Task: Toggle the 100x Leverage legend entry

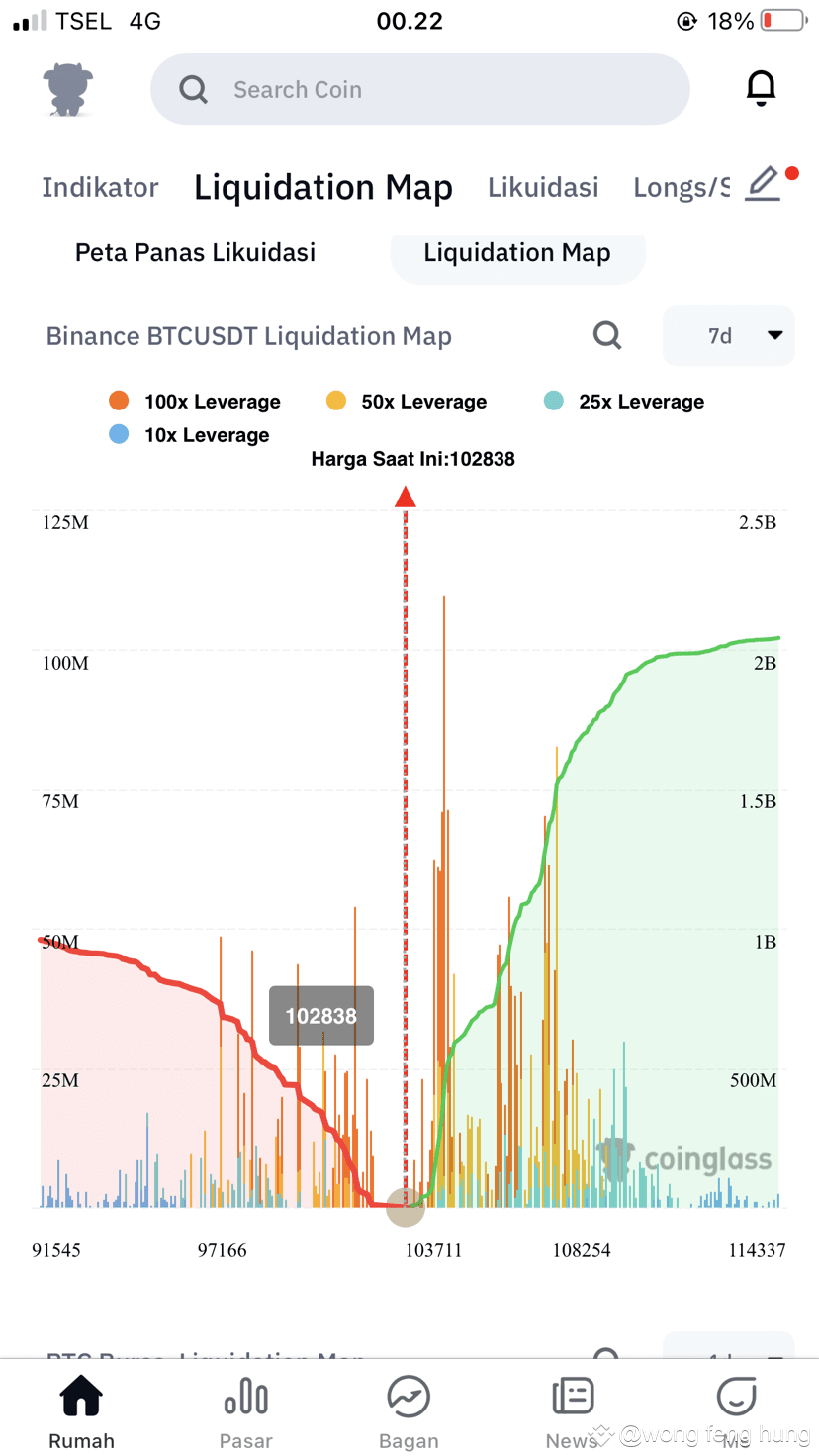Action: coord(195,401)
